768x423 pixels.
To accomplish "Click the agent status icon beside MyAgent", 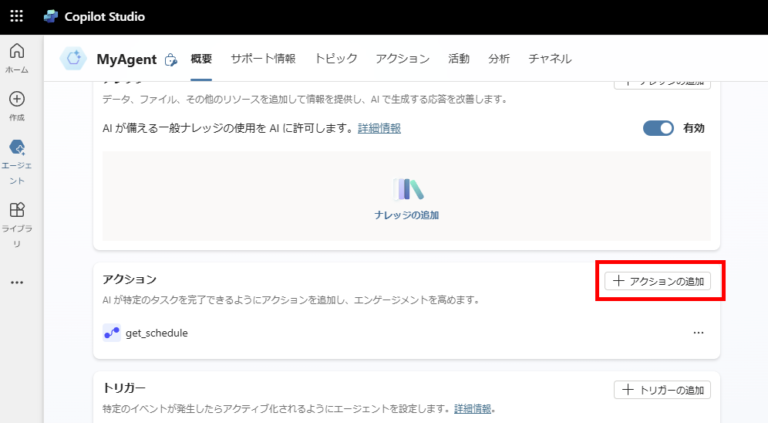I will pyautogui.click(x=171, y=60).
